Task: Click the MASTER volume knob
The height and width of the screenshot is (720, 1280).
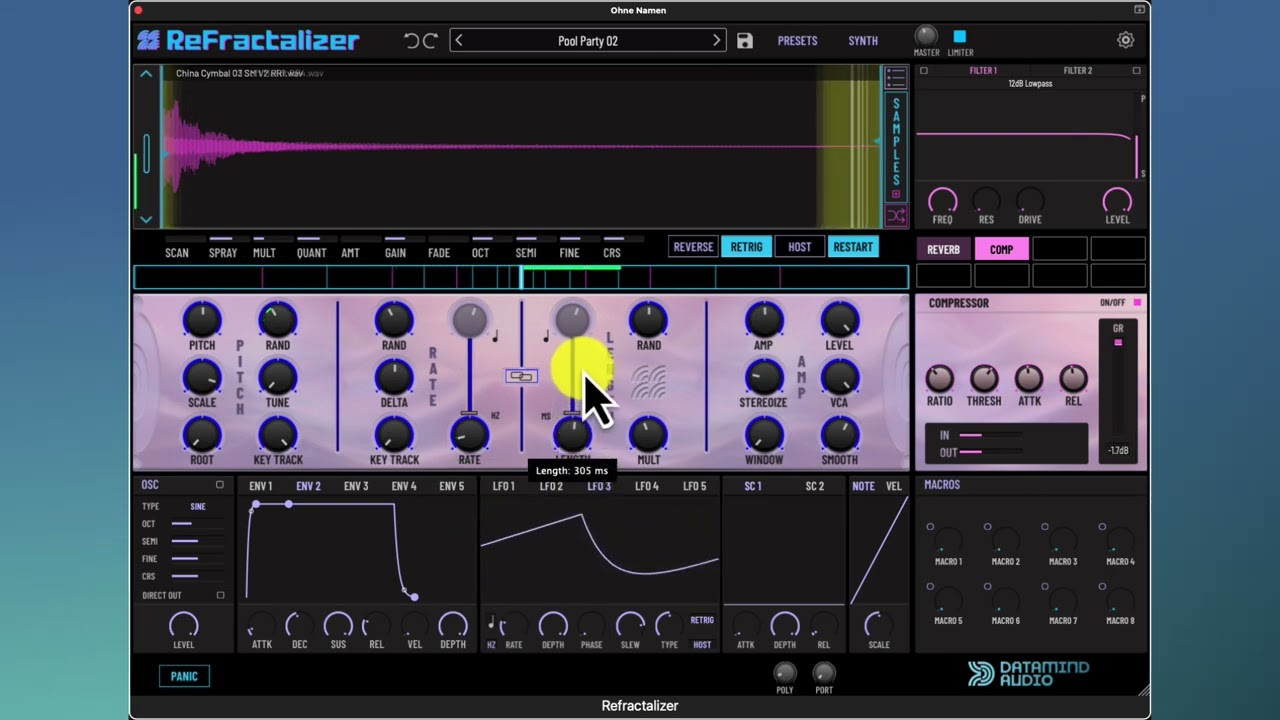Action: [926, 36]
